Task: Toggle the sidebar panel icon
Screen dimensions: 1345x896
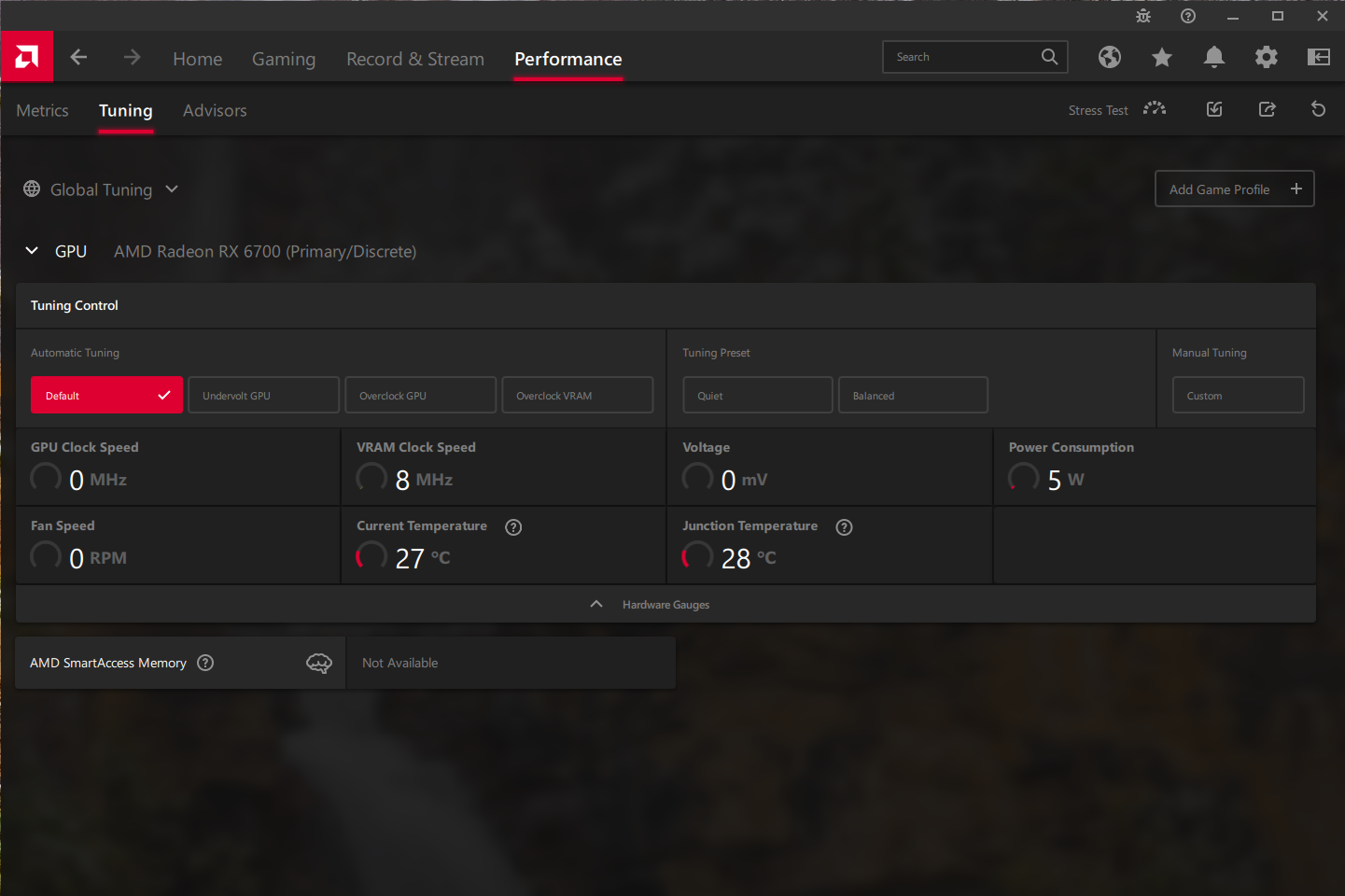Action: tap(1319, 57)
